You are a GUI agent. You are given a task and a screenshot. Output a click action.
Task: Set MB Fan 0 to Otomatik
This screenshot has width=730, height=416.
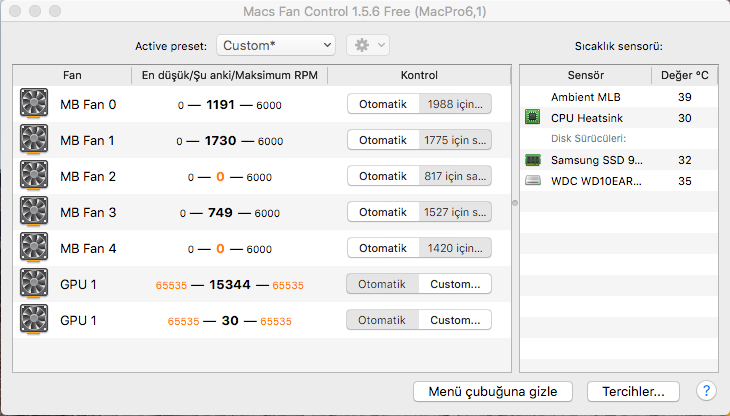pyautogui.click(x=383, y=104)
